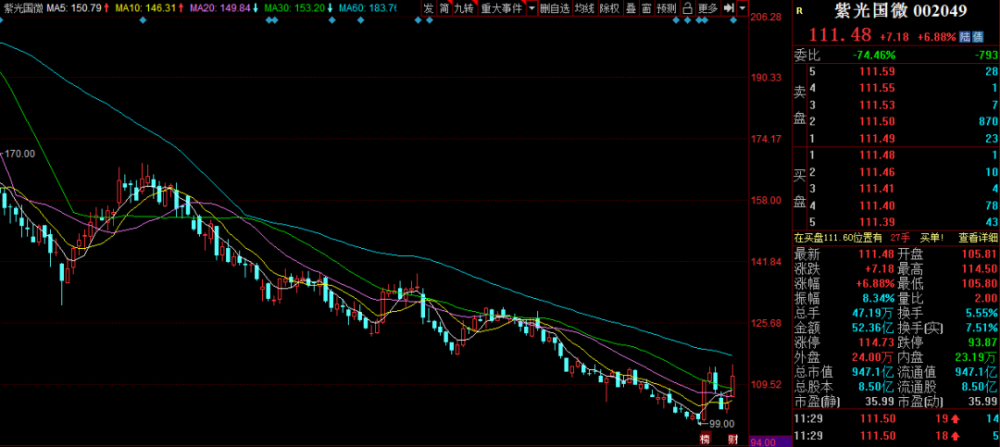Click the lock icon in chart toolbar
This screenshot has height=447, width=1000.
point(687,8)
